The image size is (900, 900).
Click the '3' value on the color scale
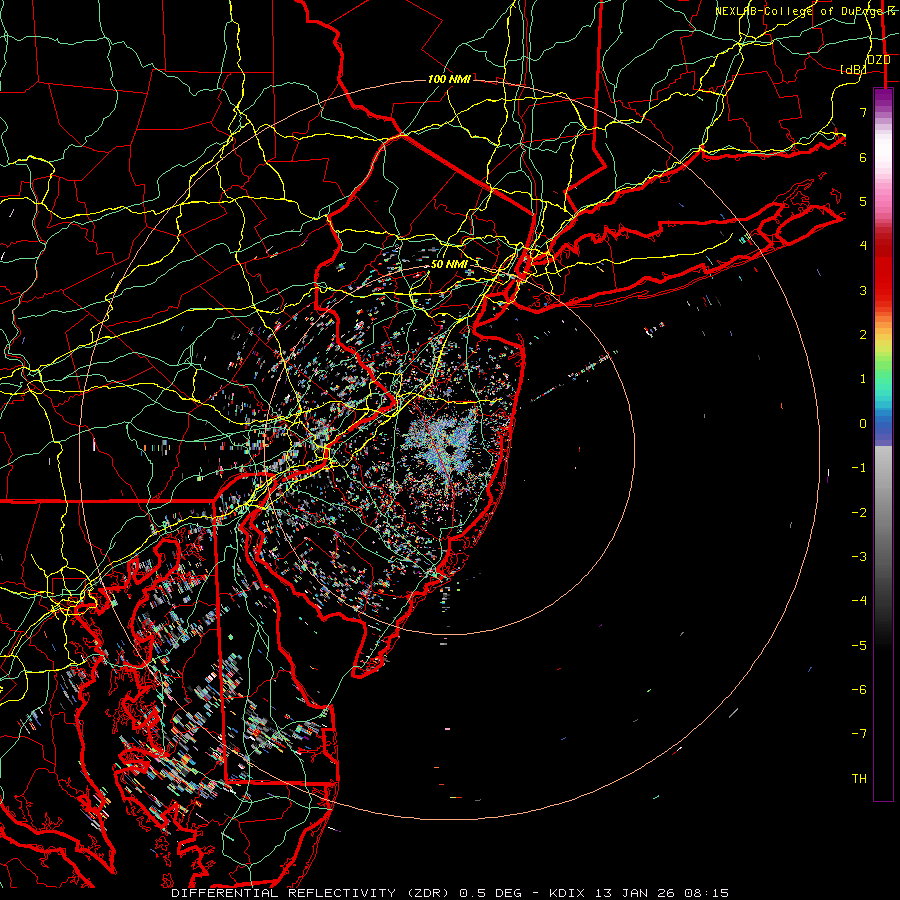(863, 290)
